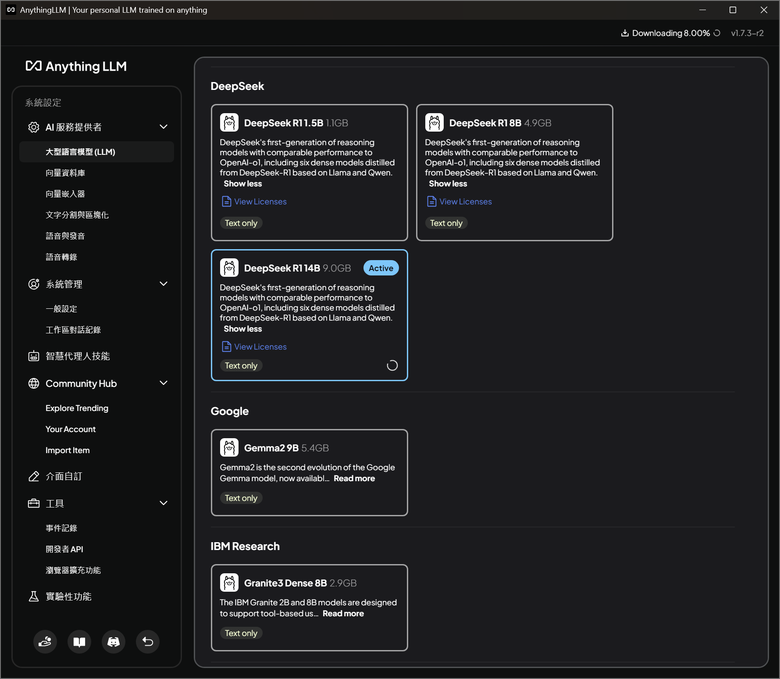Click the Anything LLM logo

click(x=76, y=66)
